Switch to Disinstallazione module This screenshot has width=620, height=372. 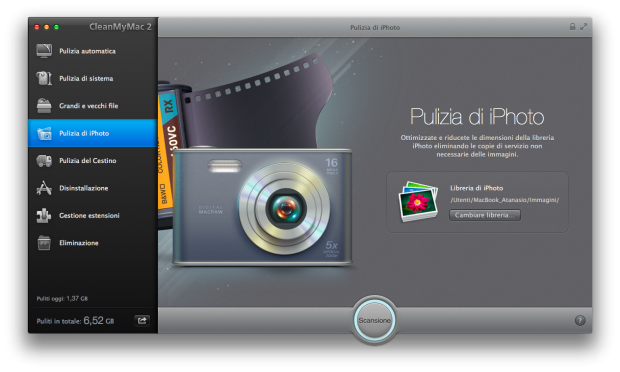tap(84, 188)
